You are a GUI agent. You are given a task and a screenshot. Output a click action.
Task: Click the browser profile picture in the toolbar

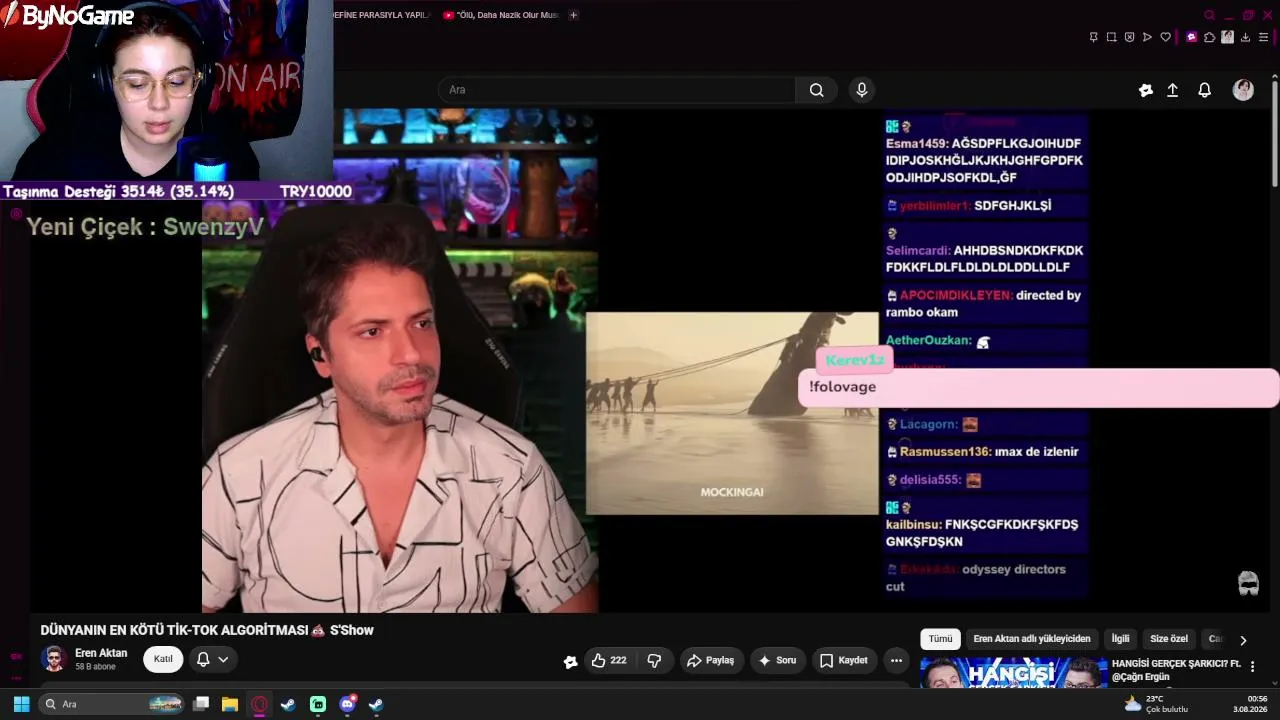pos(1227,37)
